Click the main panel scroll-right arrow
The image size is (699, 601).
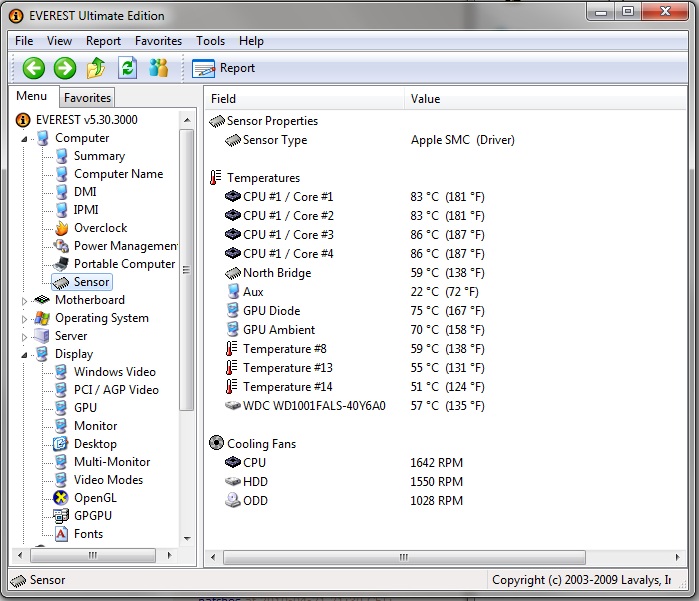coord(678,557)
